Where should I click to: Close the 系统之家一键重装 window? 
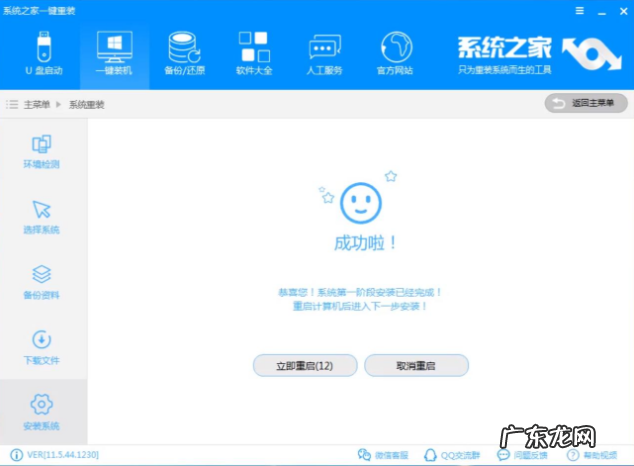coord(624,11)
